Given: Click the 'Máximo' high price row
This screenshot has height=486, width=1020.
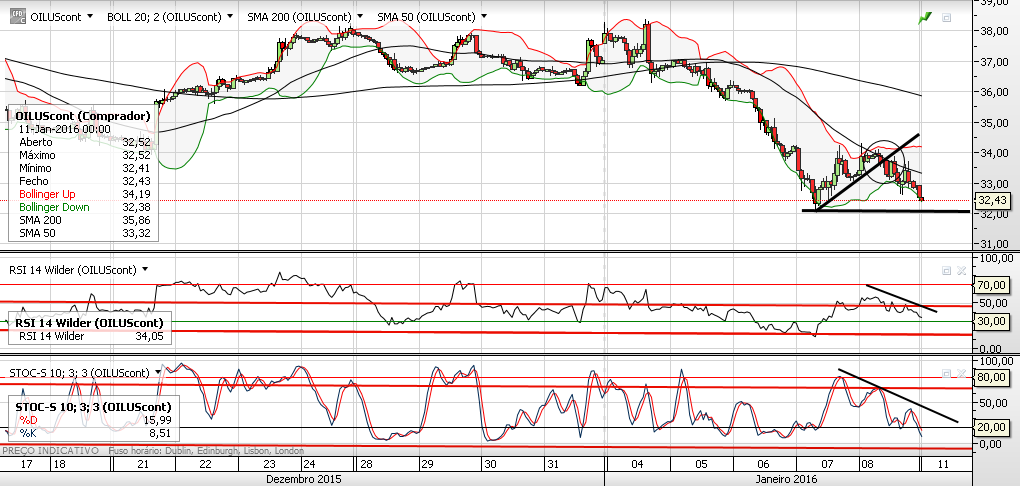Looking at the screenshot, I should (x=85, y=155).
